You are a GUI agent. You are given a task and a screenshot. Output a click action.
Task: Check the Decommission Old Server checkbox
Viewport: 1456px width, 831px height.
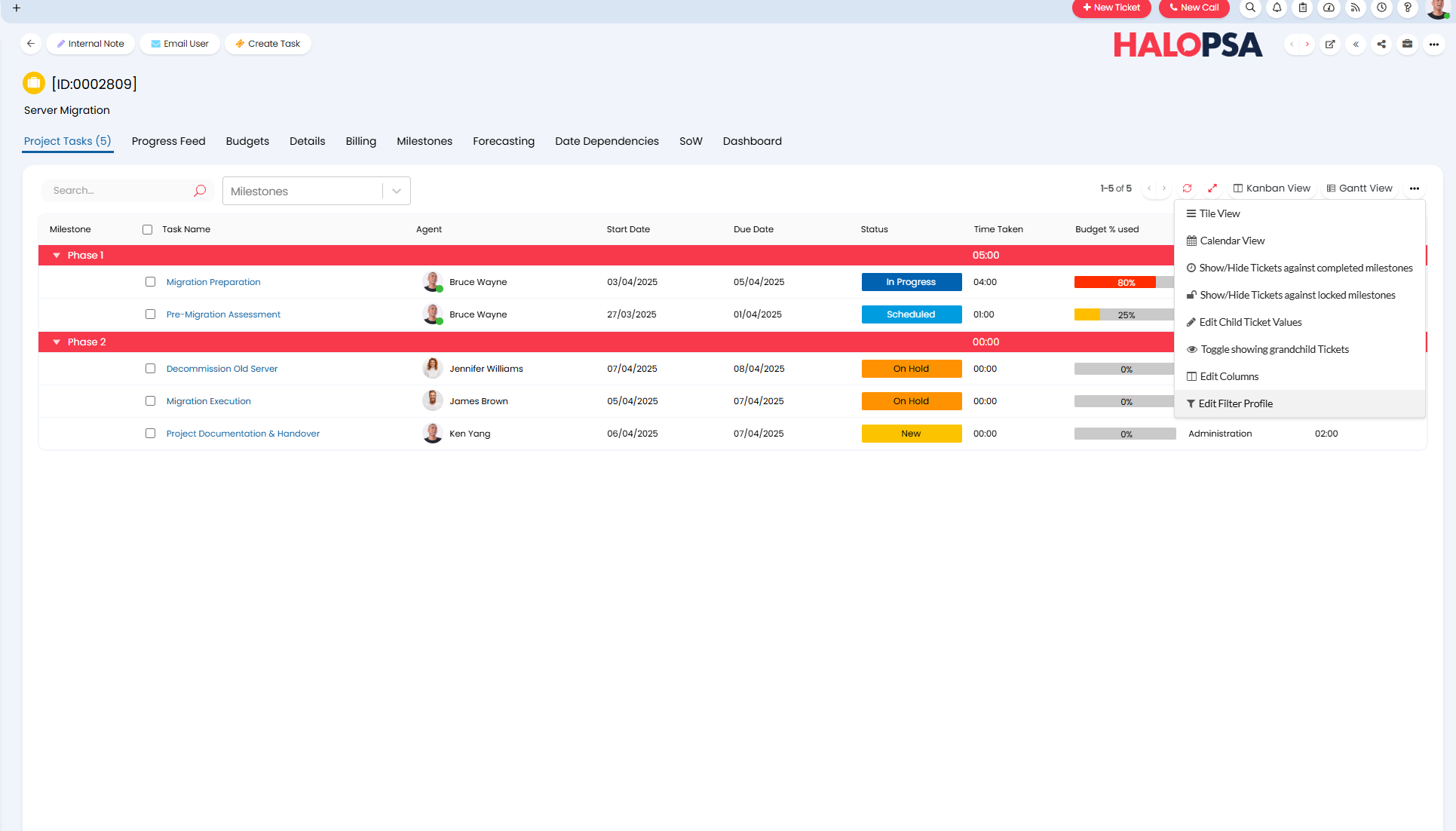click(x=150, y=369)
